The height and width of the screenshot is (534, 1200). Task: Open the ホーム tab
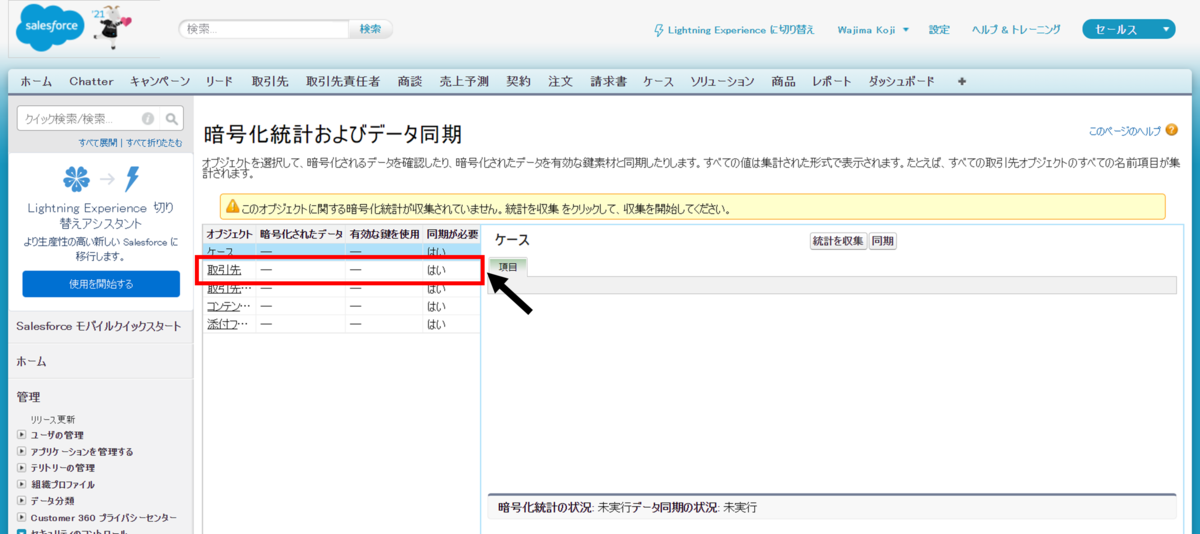point(36,81)
